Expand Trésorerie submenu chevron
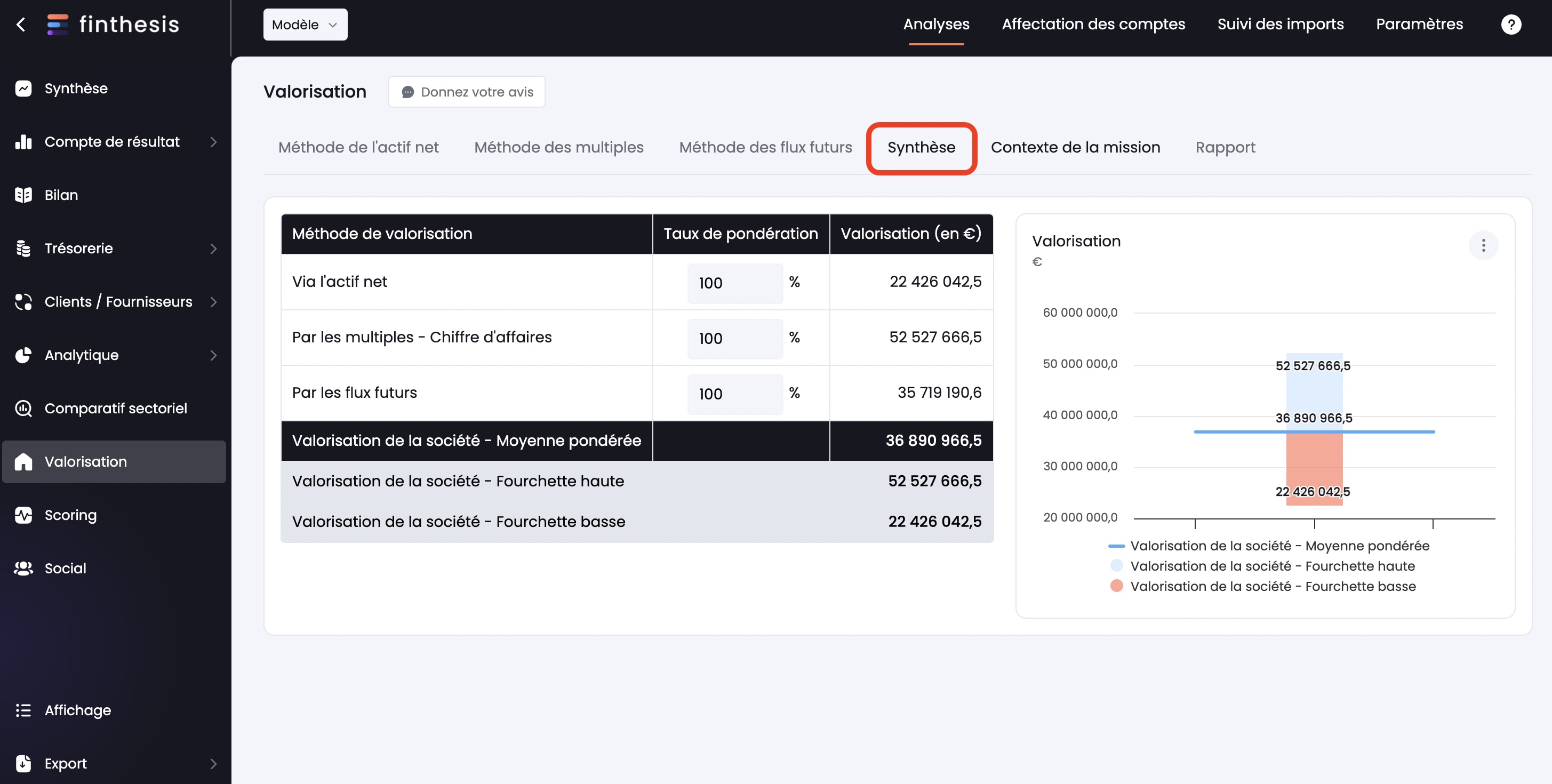This screenshot has height=784, width=1552. [213, 249]
